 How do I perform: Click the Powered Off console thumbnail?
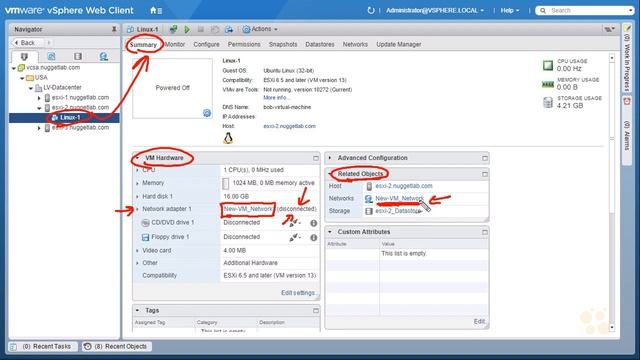(172, 88)
